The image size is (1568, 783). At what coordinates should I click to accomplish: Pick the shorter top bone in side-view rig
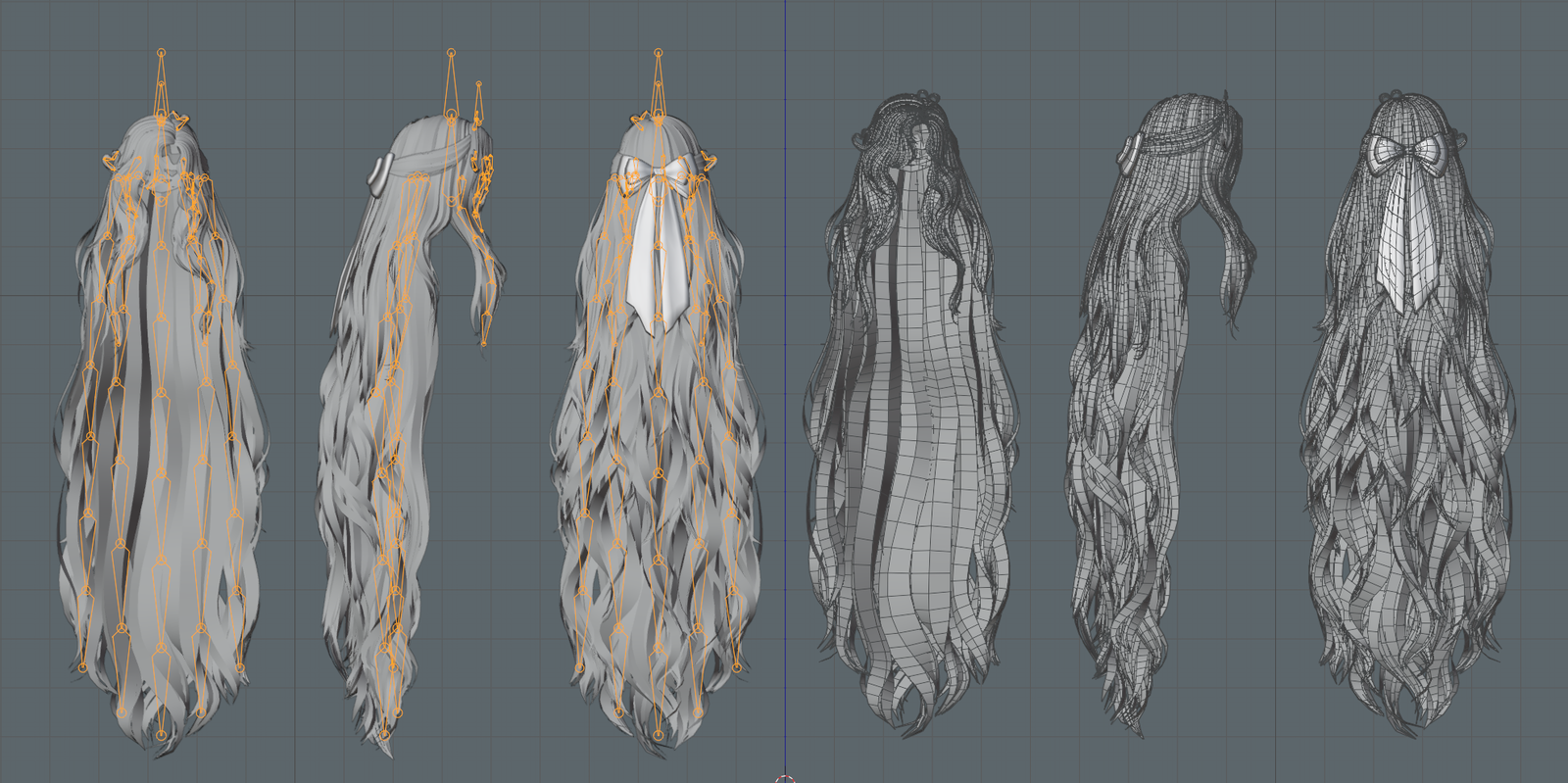[478, 85]
